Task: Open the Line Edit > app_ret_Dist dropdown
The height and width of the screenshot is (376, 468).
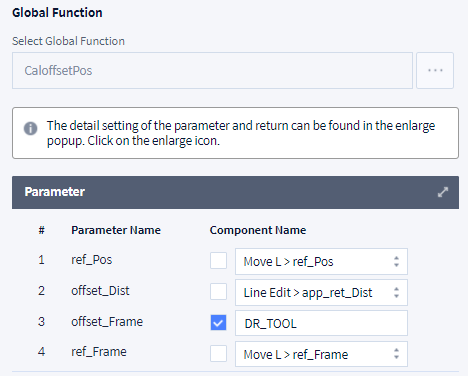Action: pos(321,292)
